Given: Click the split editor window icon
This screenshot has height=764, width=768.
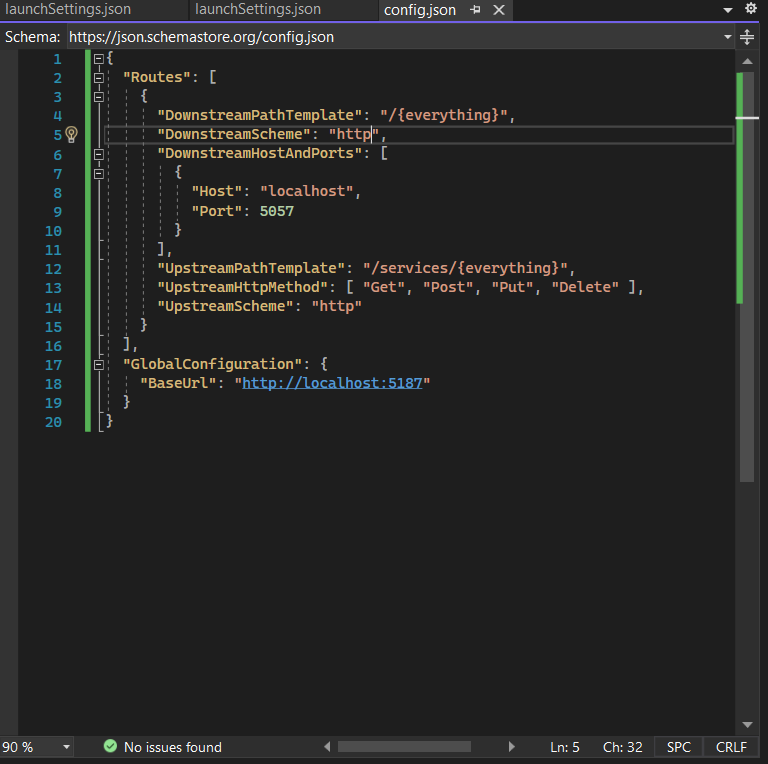Looking at the screenshot, I should 747,37.
